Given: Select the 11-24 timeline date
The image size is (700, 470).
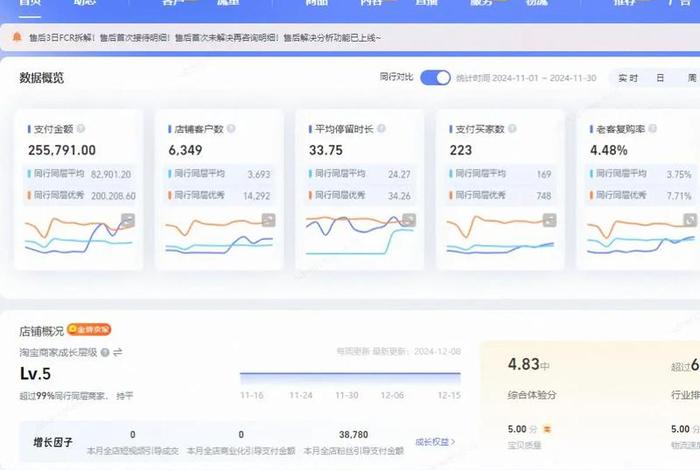Looking at the screenshot, I should click(x=301, y=395).
